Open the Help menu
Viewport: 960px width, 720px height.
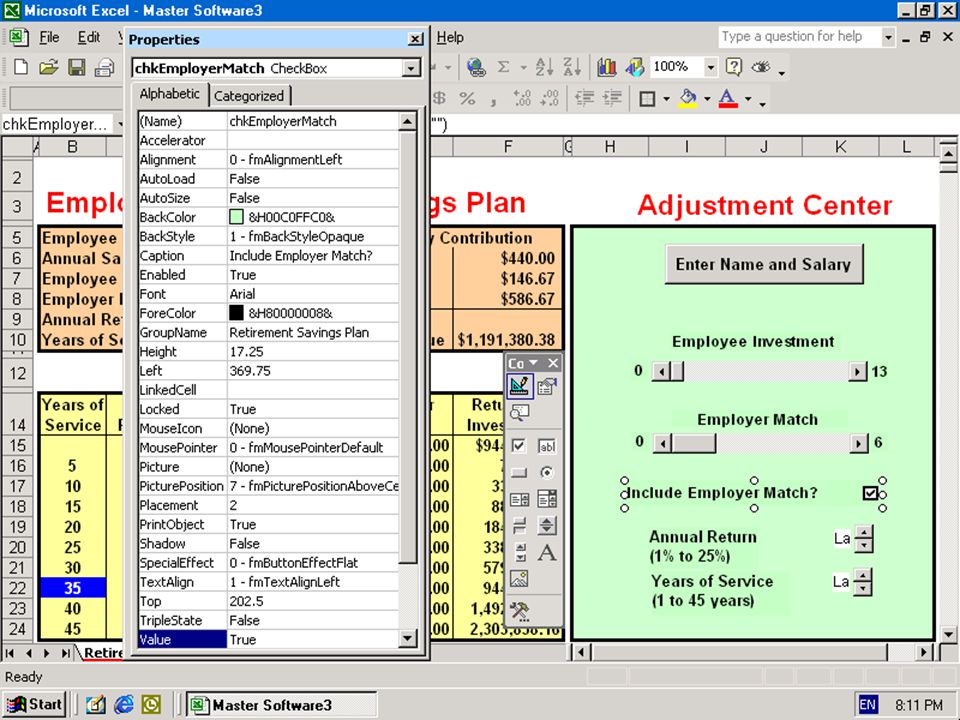[x=450, y=38]
